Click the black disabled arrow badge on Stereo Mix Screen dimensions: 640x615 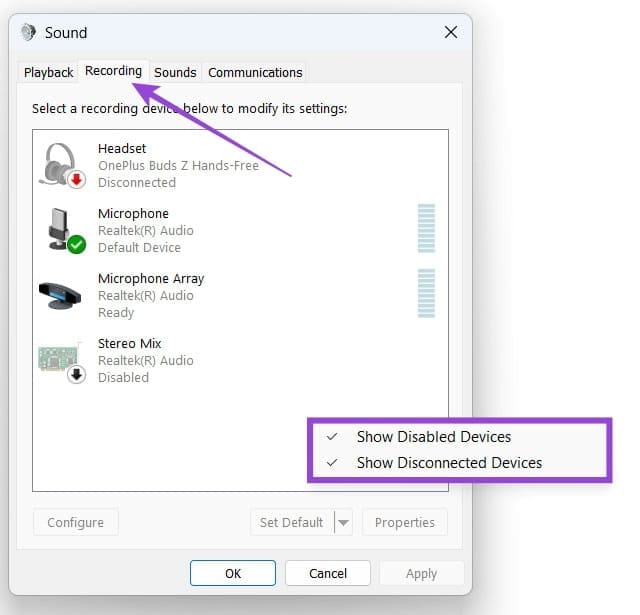[76, 374]
